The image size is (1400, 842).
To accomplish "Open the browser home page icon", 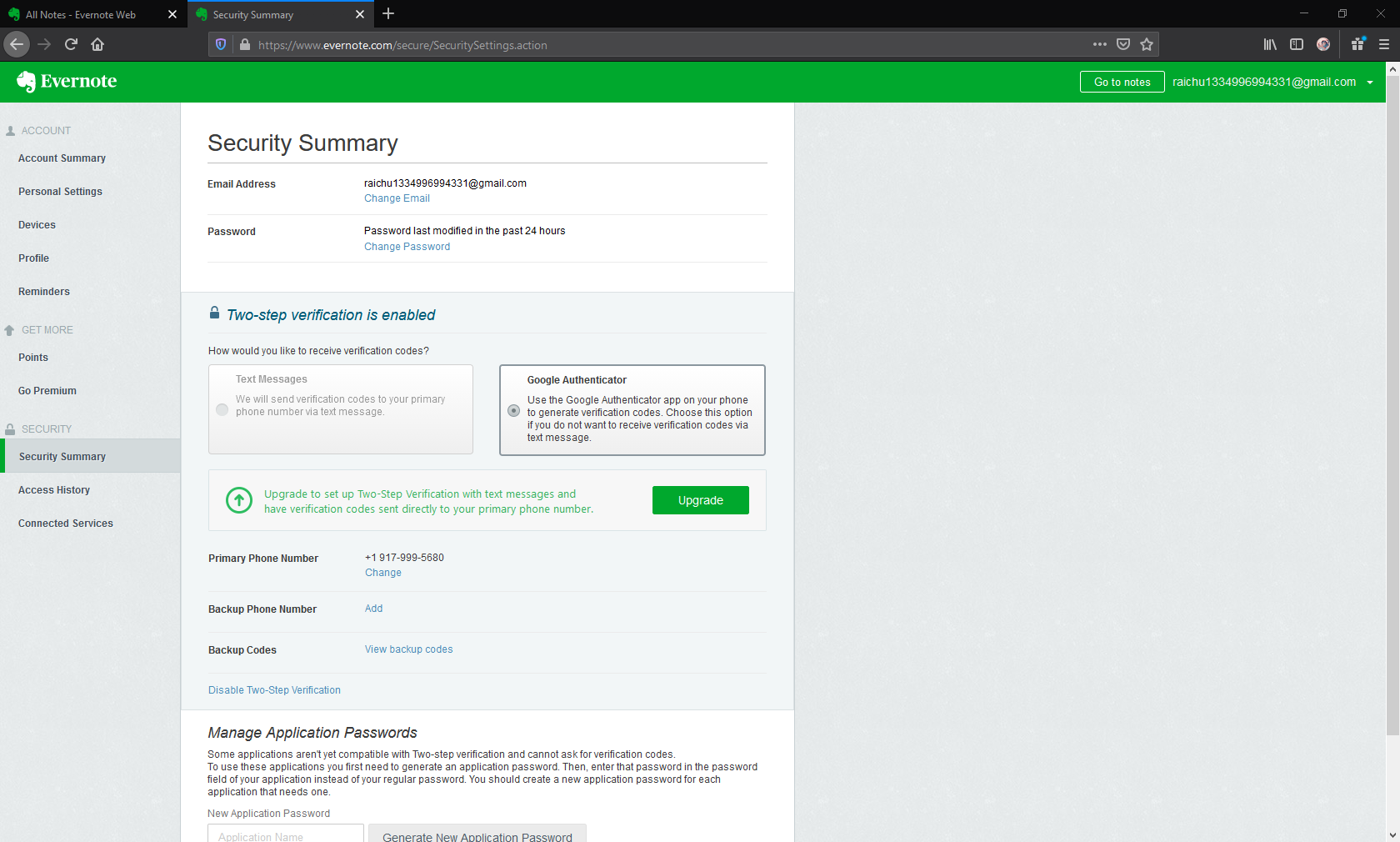I will 97,44.
